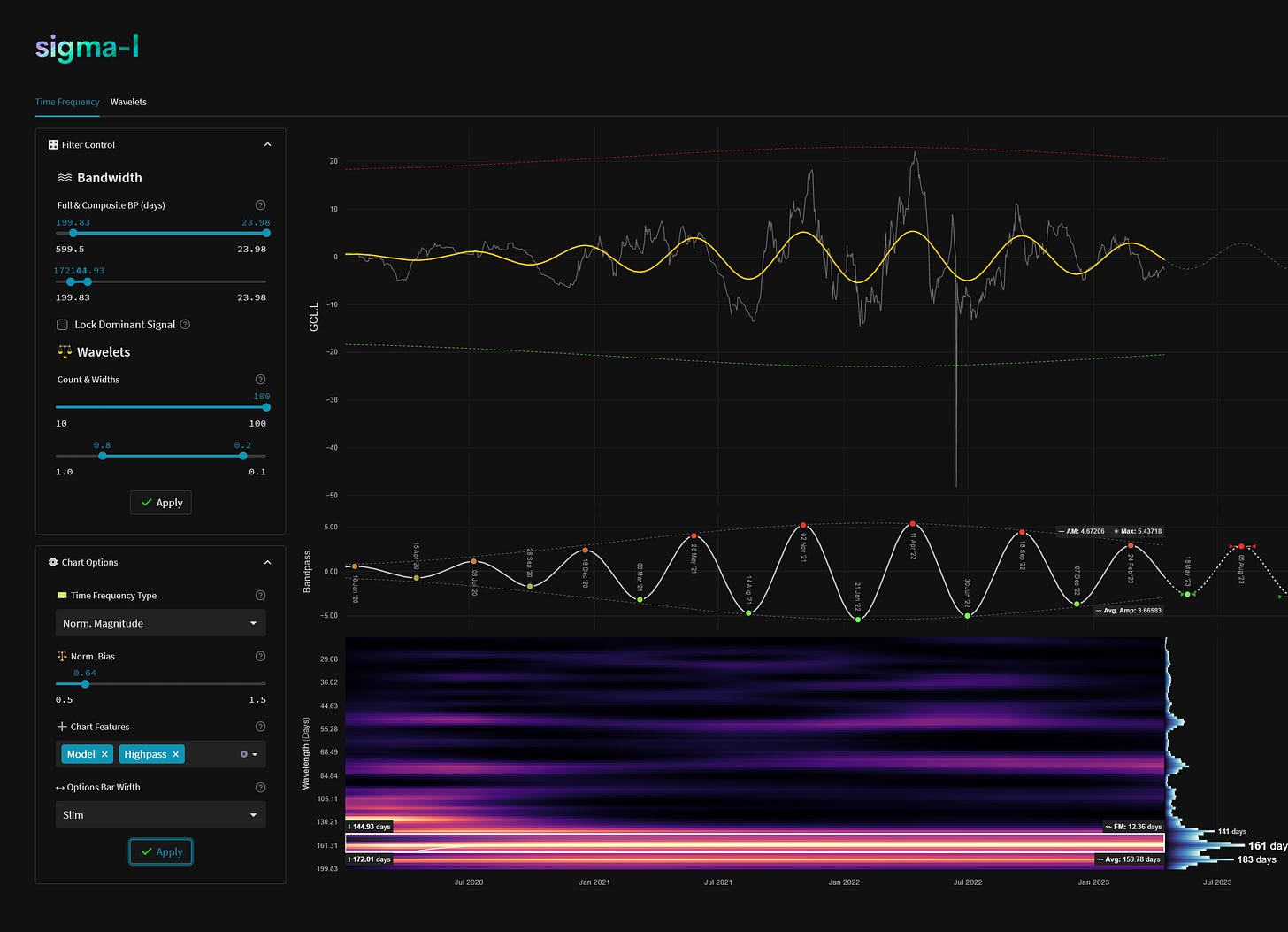Click the 30 Jun 22 trough marker
The width and height of the screenshot is (1288, 932).
coord(968,615)
